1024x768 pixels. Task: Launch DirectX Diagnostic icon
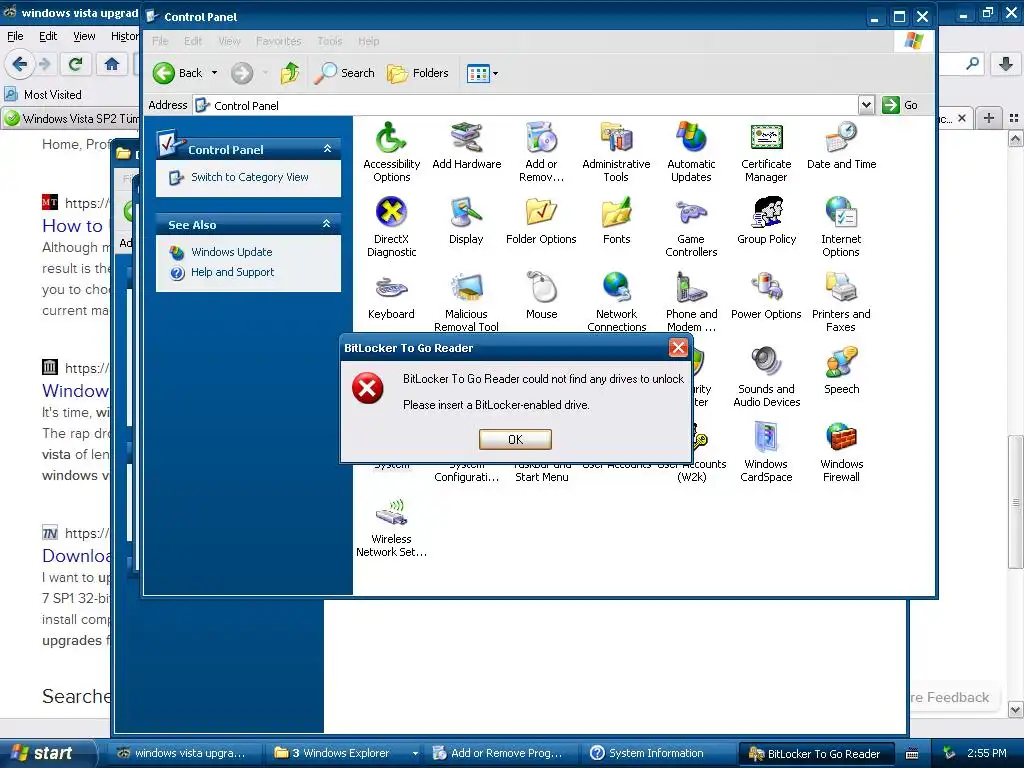coord(391,227)
